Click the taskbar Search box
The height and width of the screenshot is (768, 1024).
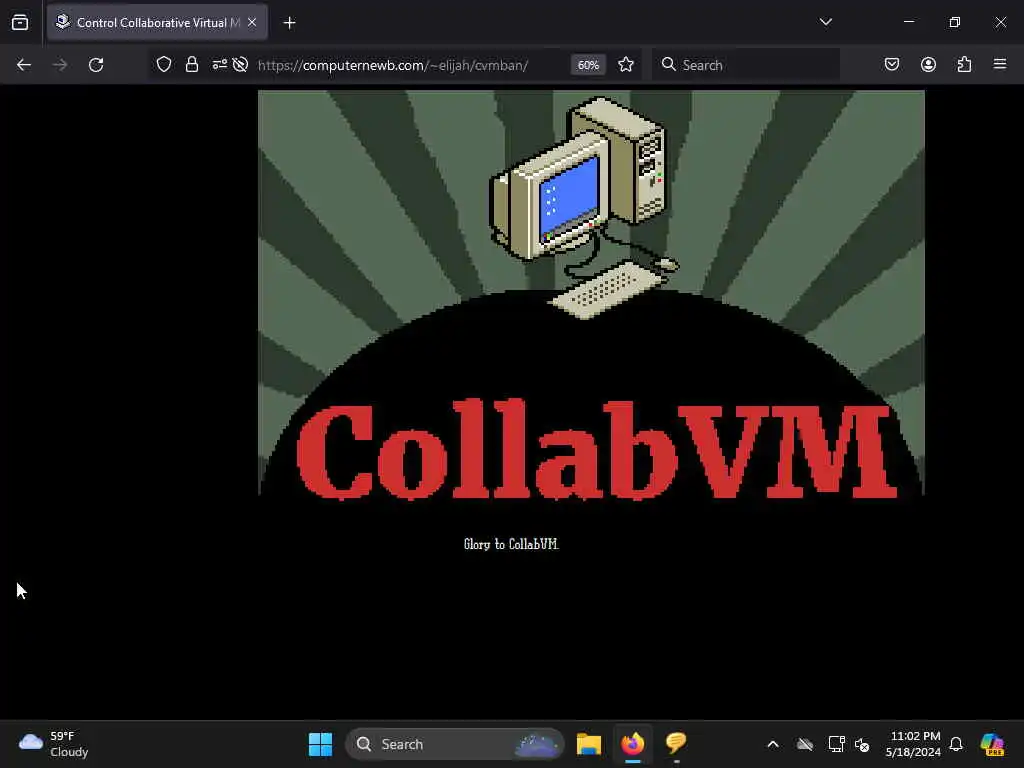455,744
